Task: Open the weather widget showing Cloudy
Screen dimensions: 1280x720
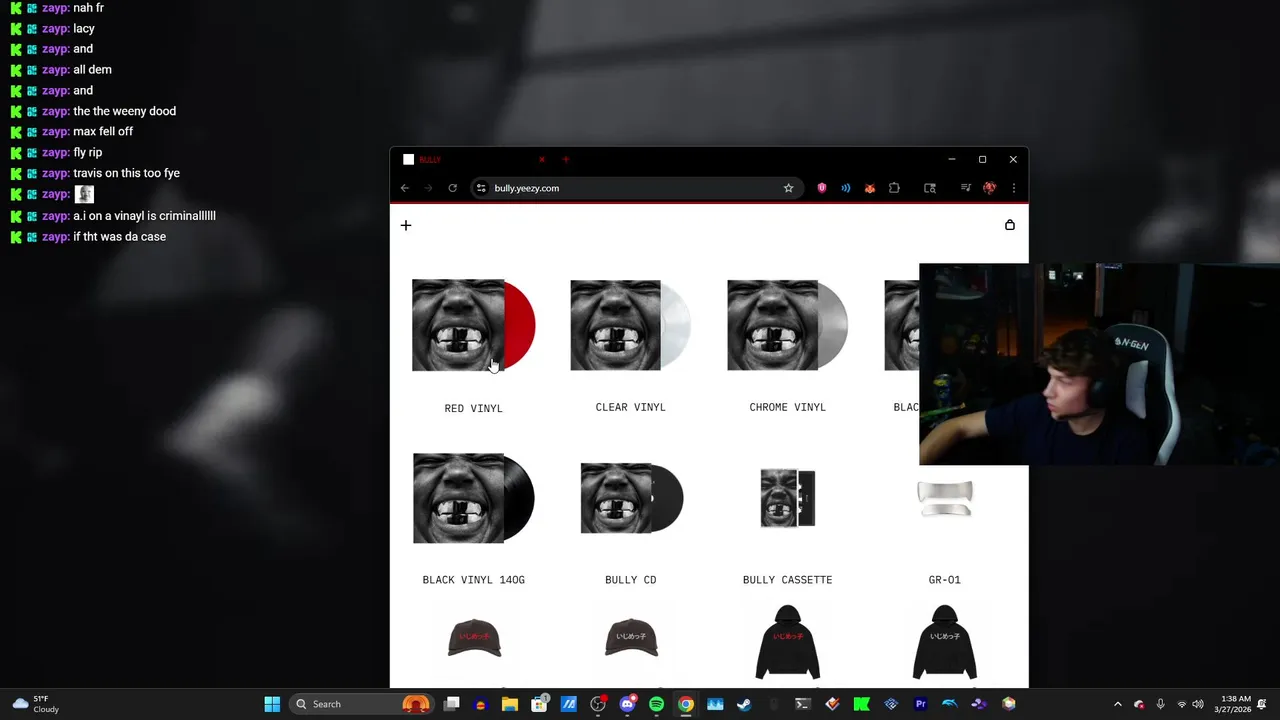Action: coord(35,704)
